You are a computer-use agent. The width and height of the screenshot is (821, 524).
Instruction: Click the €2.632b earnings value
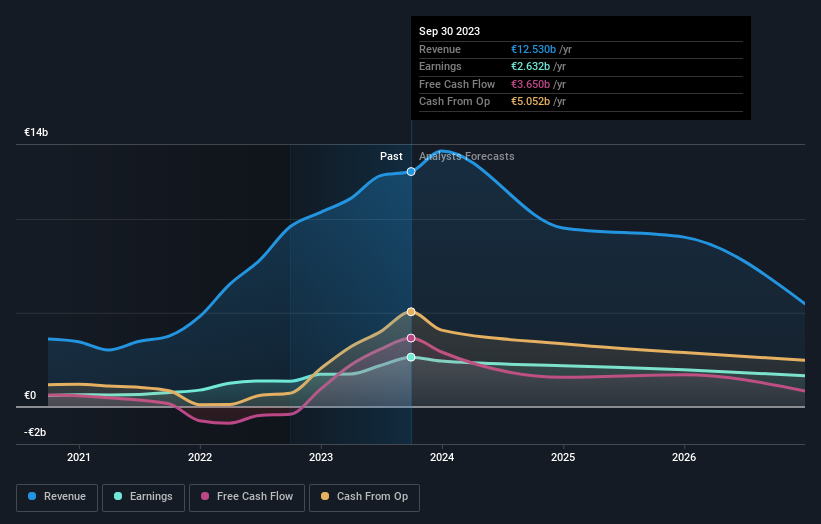coord(530,66)
